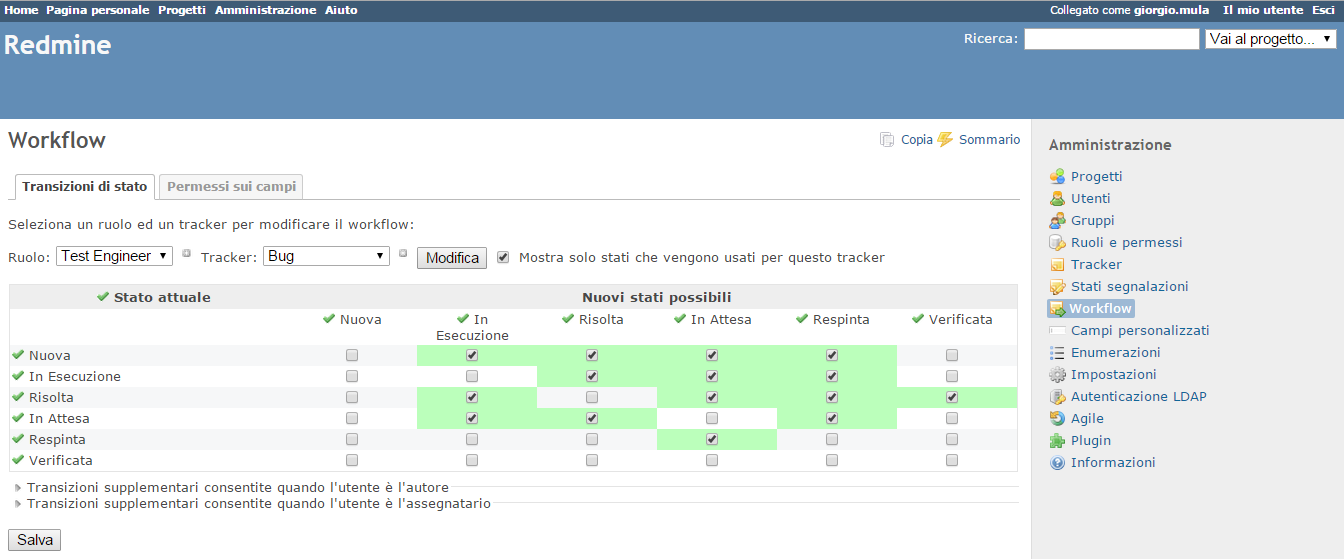Open Il mio utente link

click(1263, 10)
